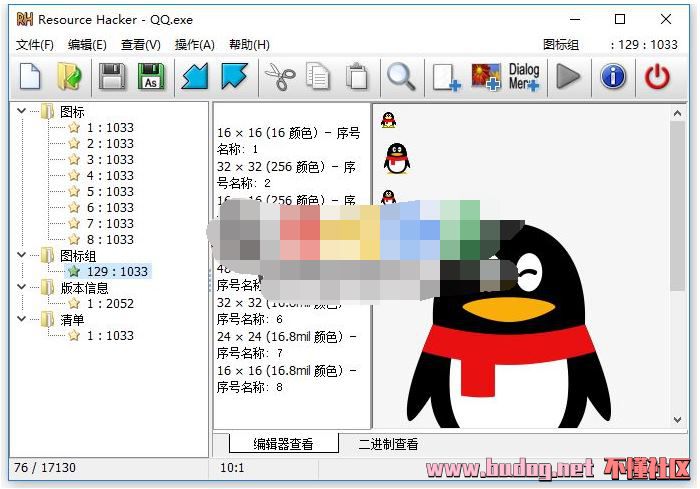Open the 操作(A) menu
Viewport: 700px width, 489px height.
coord(195,45)
